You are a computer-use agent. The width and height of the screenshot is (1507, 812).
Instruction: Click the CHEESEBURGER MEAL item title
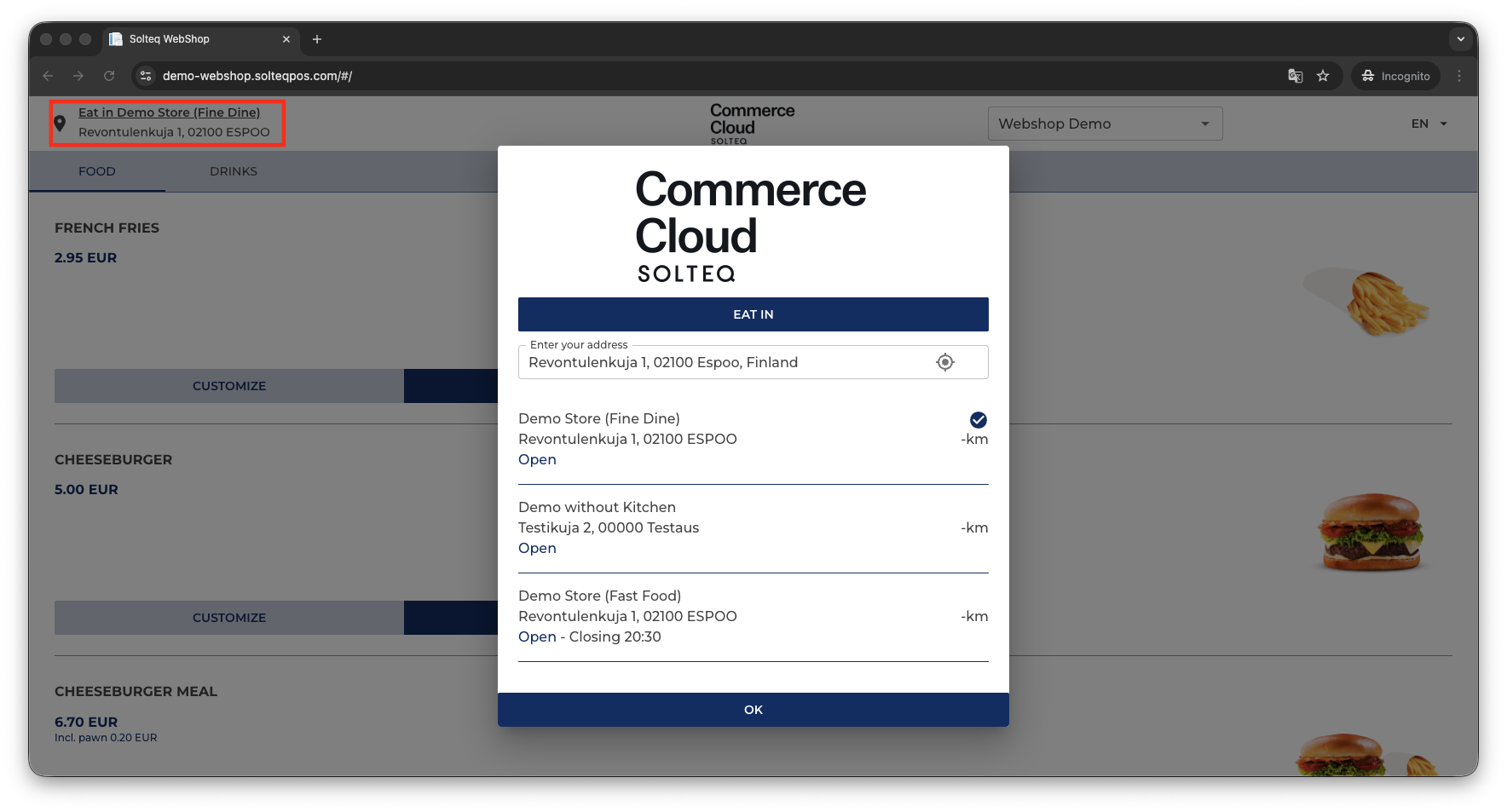pyautogui.click(x=136, y=692)
